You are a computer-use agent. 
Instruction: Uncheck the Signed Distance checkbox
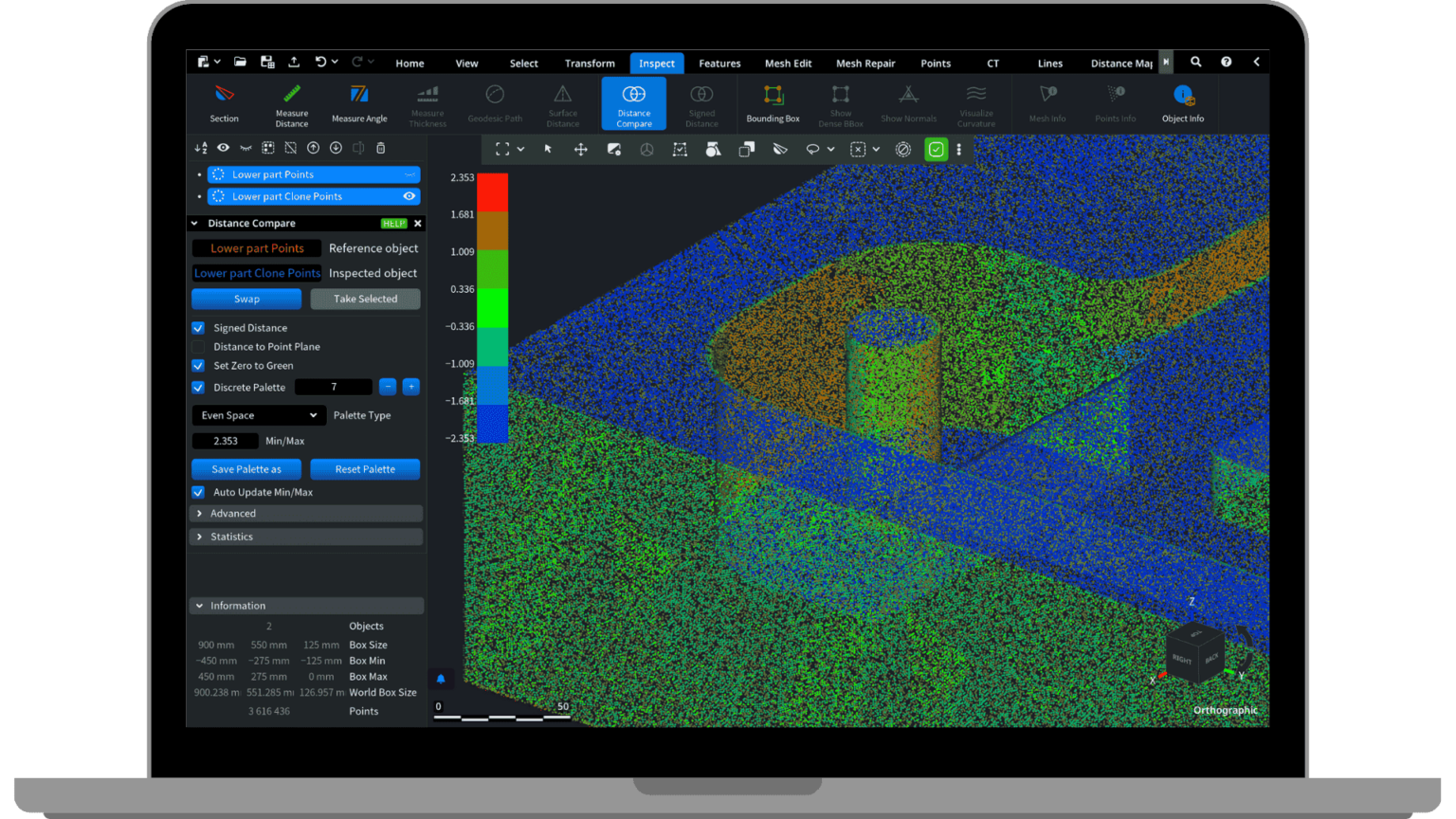(x=198, y=328)
